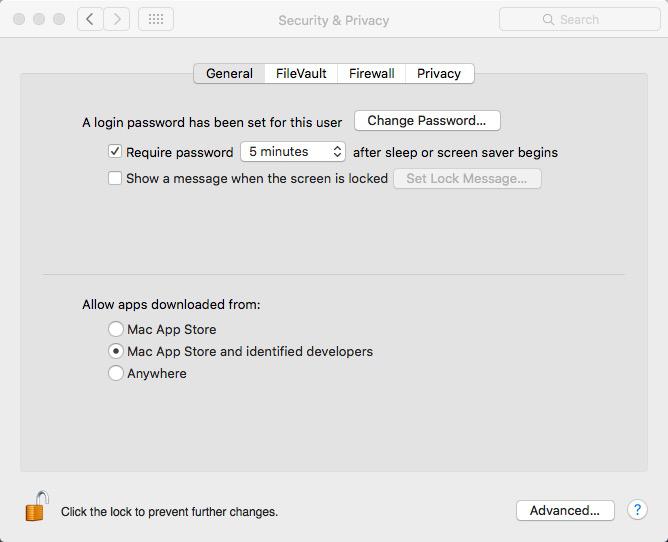The image size is (668, 542).
Task: Open the Firewall tab
Action: pos(371,73)
